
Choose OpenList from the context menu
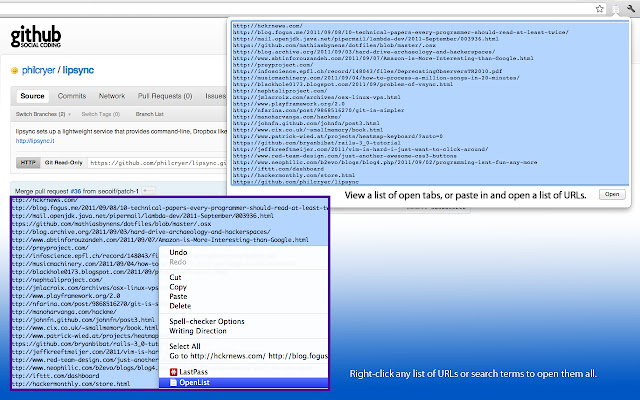point(243,382)
